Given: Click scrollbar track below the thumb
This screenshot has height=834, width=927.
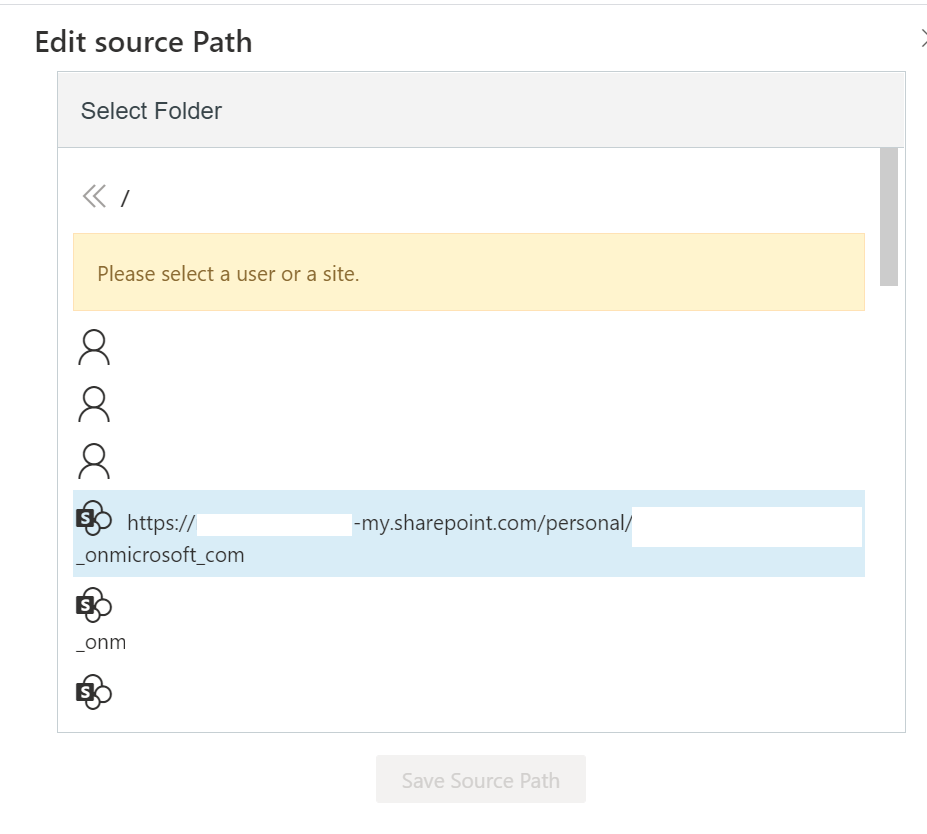Looking at the screenshot, I should click(x=888, y=500).
